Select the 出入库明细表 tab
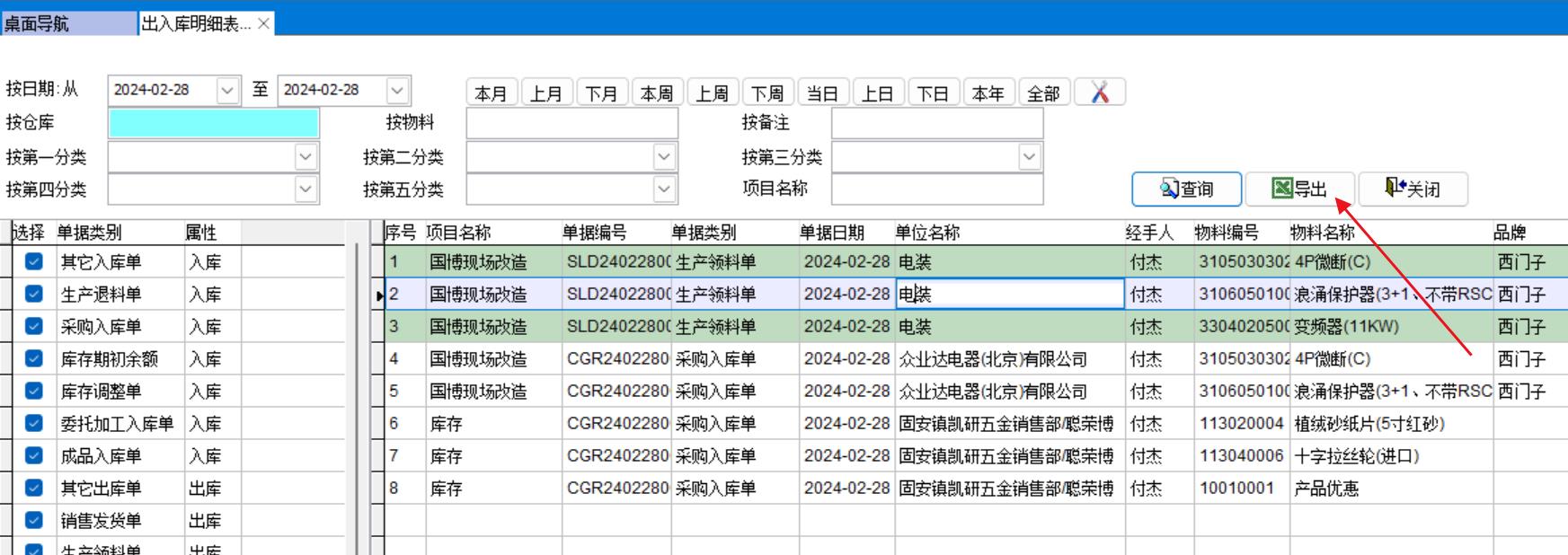Screen dimensions: 1568x555 [x=196, y=24]
